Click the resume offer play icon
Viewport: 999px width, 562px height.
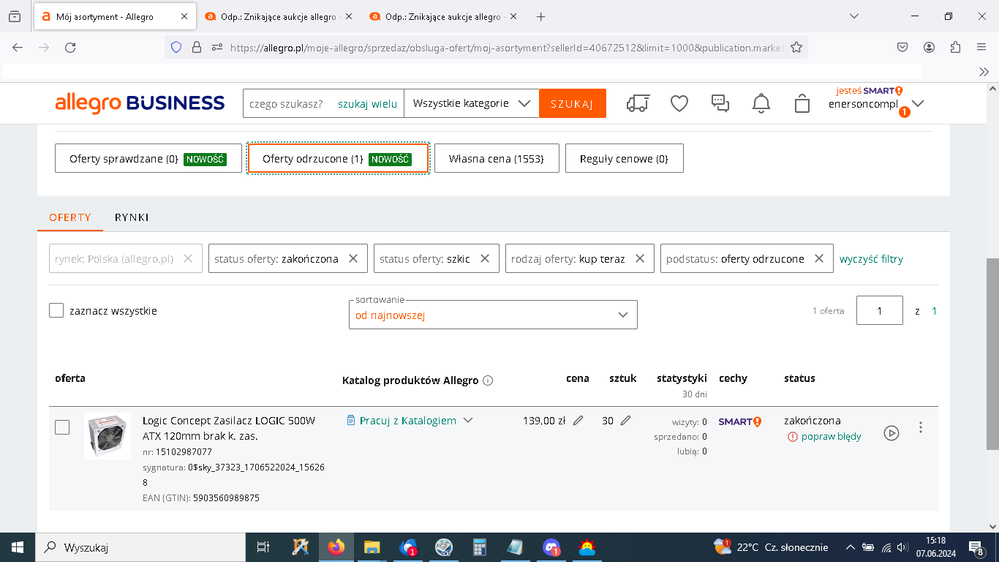(891, 433)
